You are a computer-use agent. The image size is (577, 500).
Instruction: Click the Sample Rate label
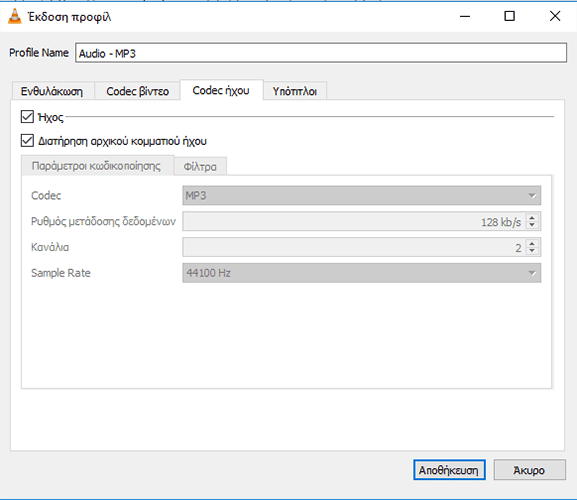[61, 273]
